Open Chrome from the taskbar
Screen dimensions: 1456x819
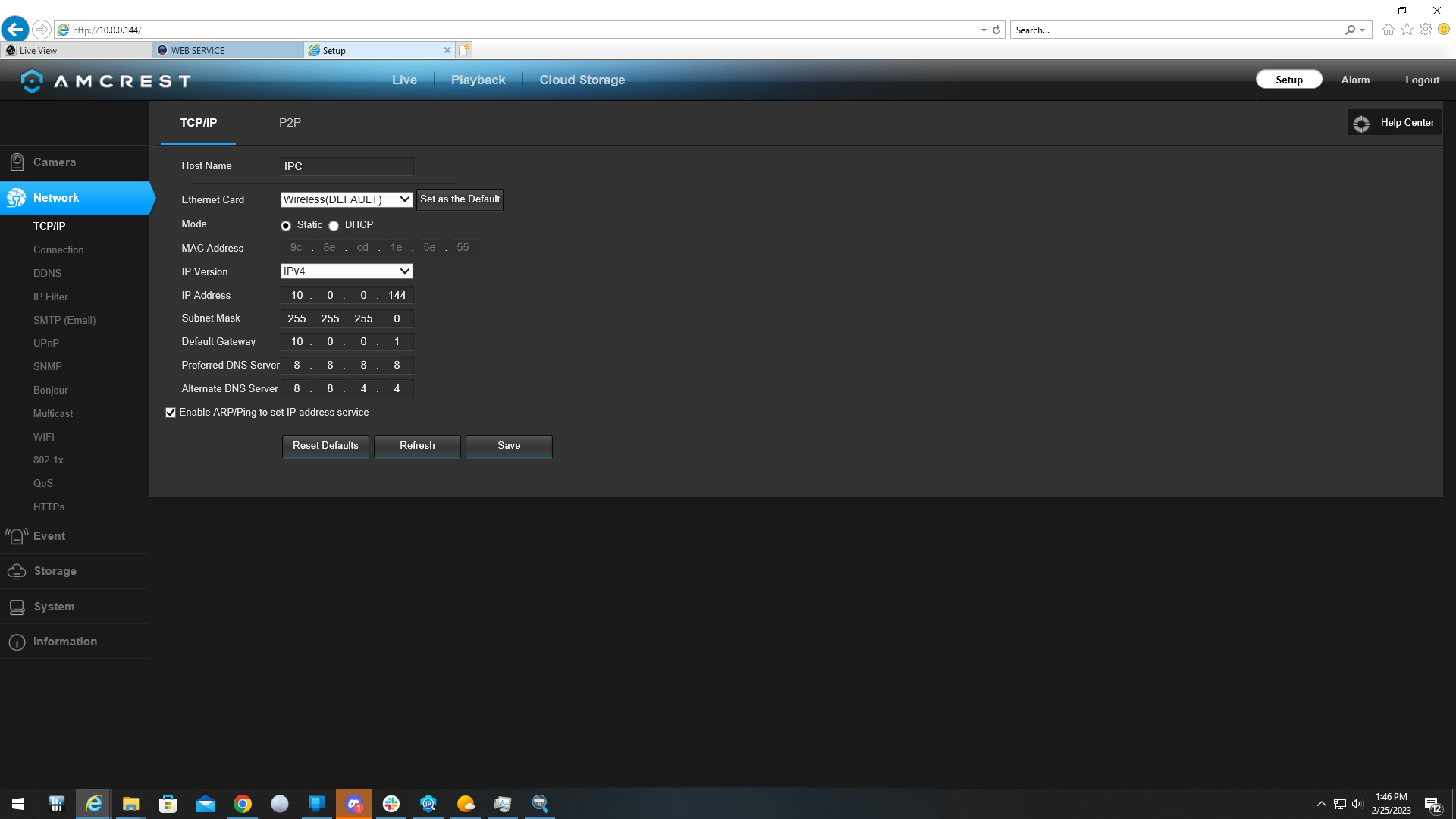(243, 804)
